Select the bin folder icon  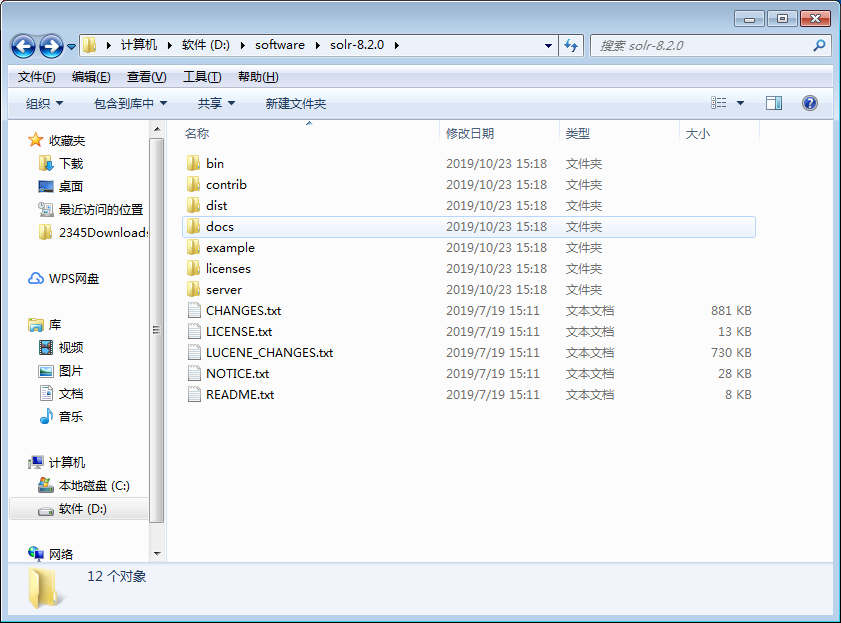[x=194, y=164]
